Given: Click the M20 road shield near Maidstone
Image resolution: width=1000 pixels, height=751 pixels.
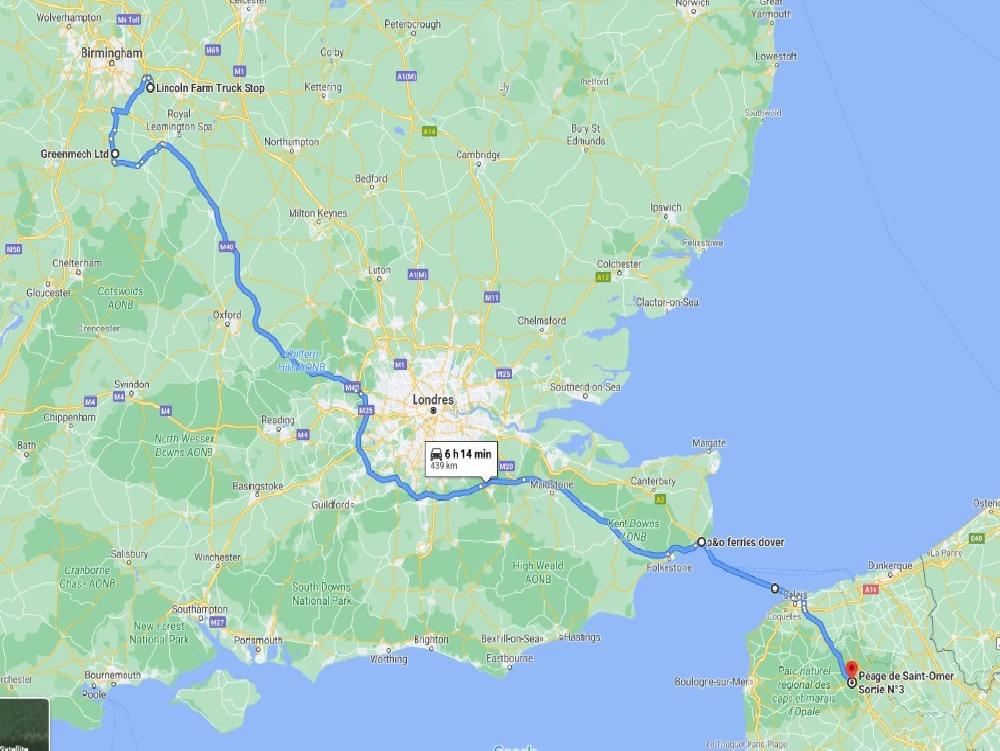Looking at the screenshot, I should [x=506, y=467].
